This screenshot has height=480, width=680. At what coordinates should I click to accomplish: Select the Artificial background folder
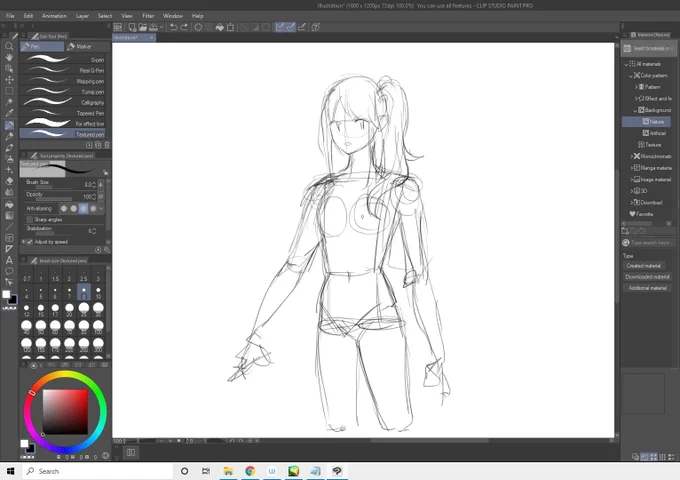pyautogui.click(x=654, y=134)
